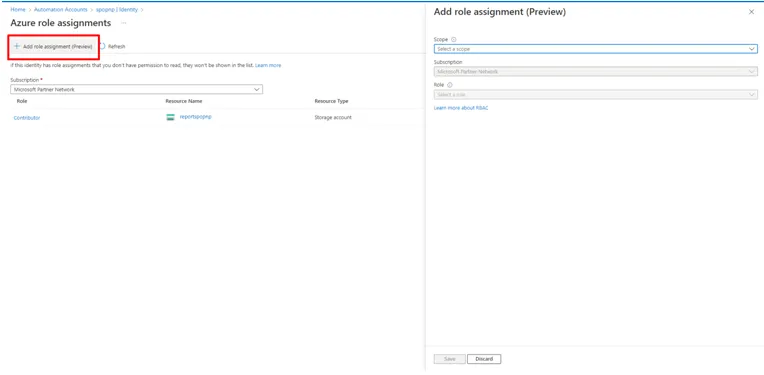Click the Azure role assignments page title
Screen dimensions: 764x375
click(x=61, y=23)
